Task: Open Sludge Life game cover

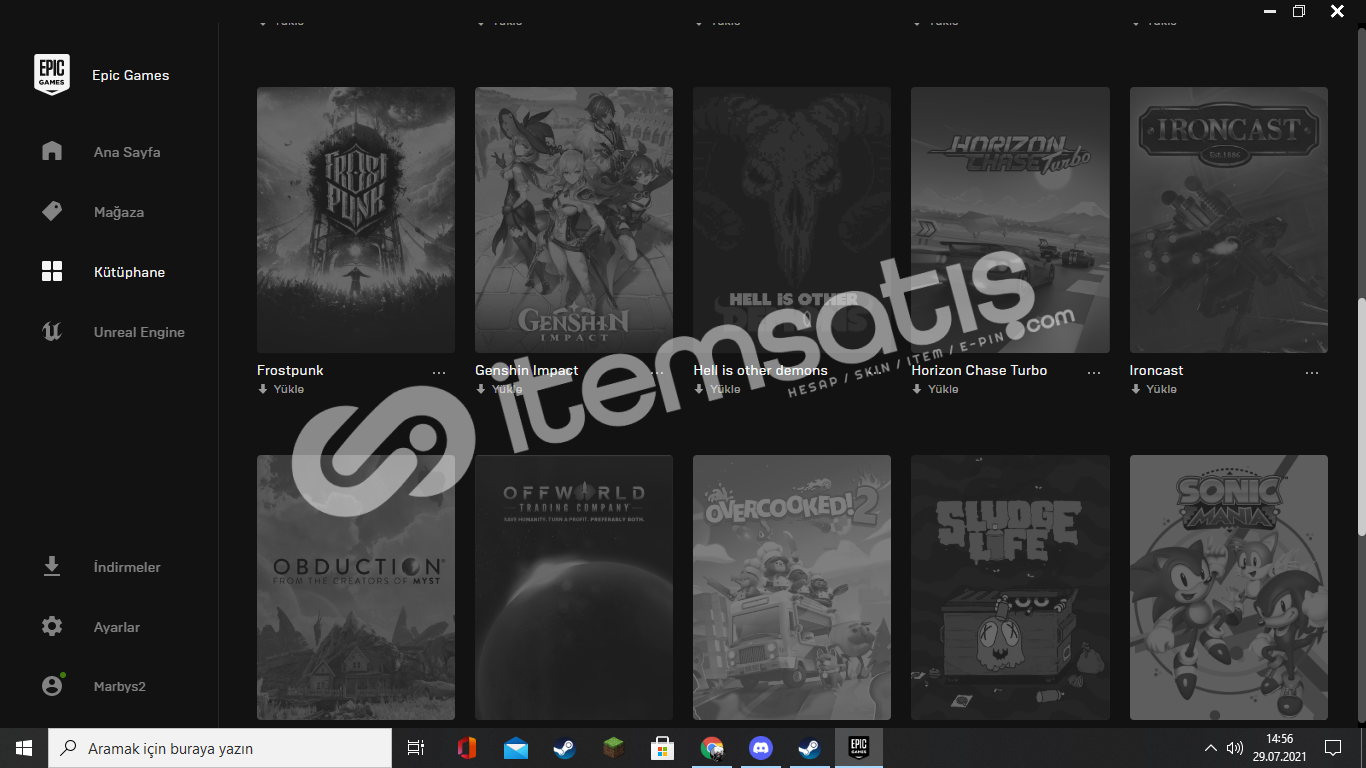Action: [x=1010, y=588]
